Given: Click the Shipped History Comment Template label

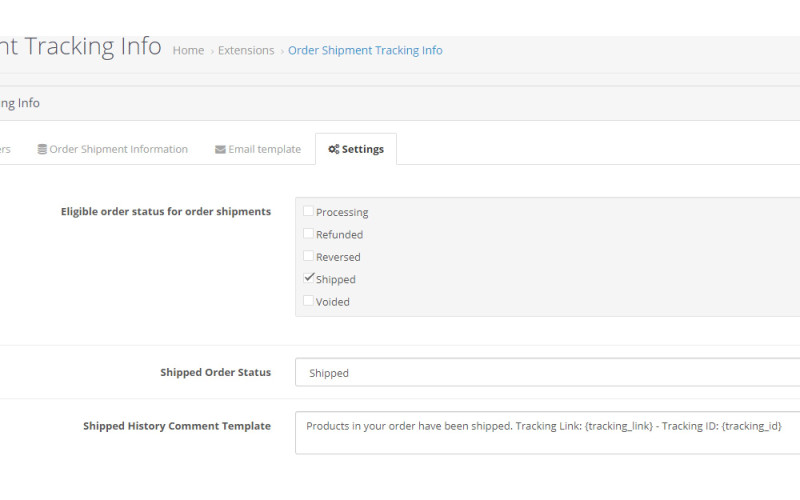Looking at the screenshot, I should pyautogui.click(x=176, y=426).
